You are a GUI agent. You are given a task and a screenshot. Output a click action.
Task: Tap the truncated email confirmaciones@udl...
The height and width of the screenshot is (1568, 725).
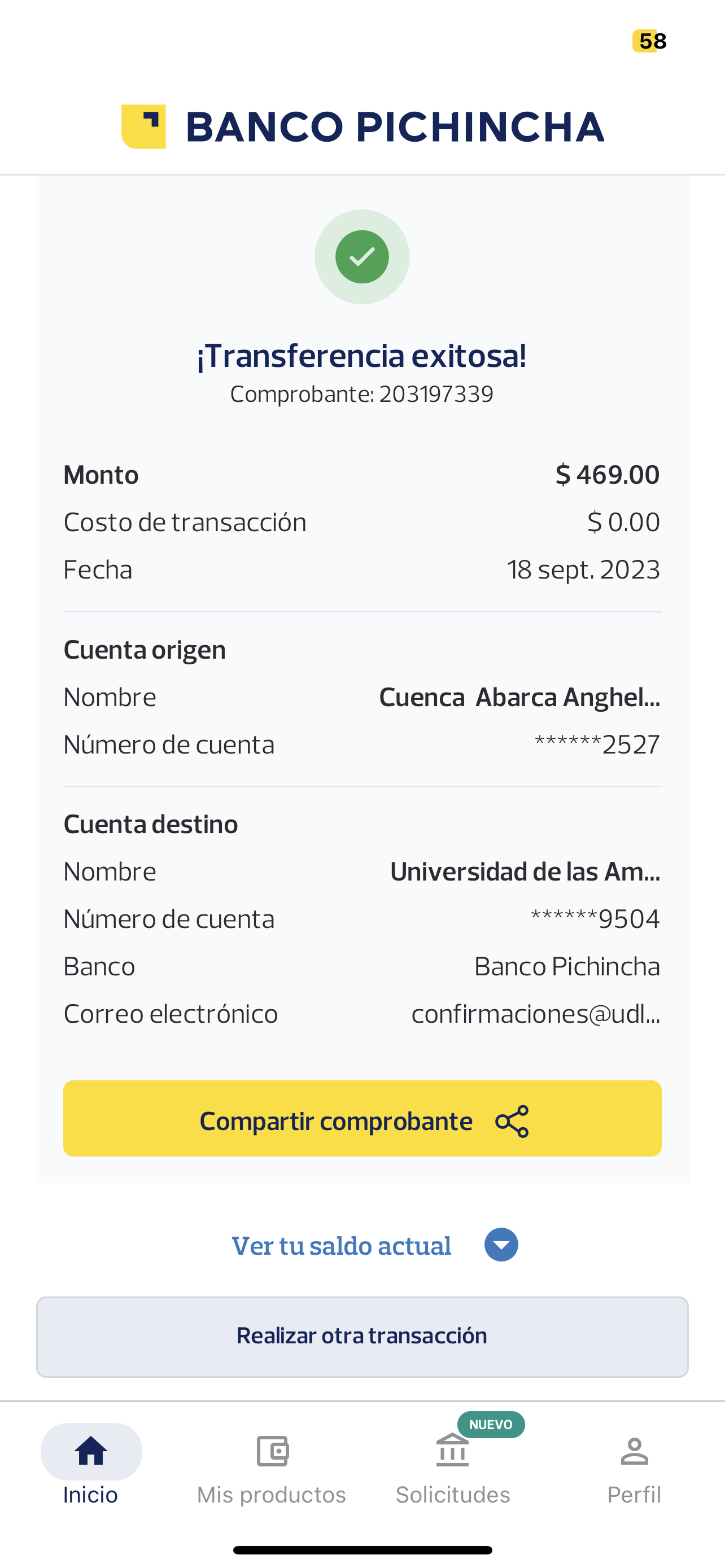(535, 1014)
